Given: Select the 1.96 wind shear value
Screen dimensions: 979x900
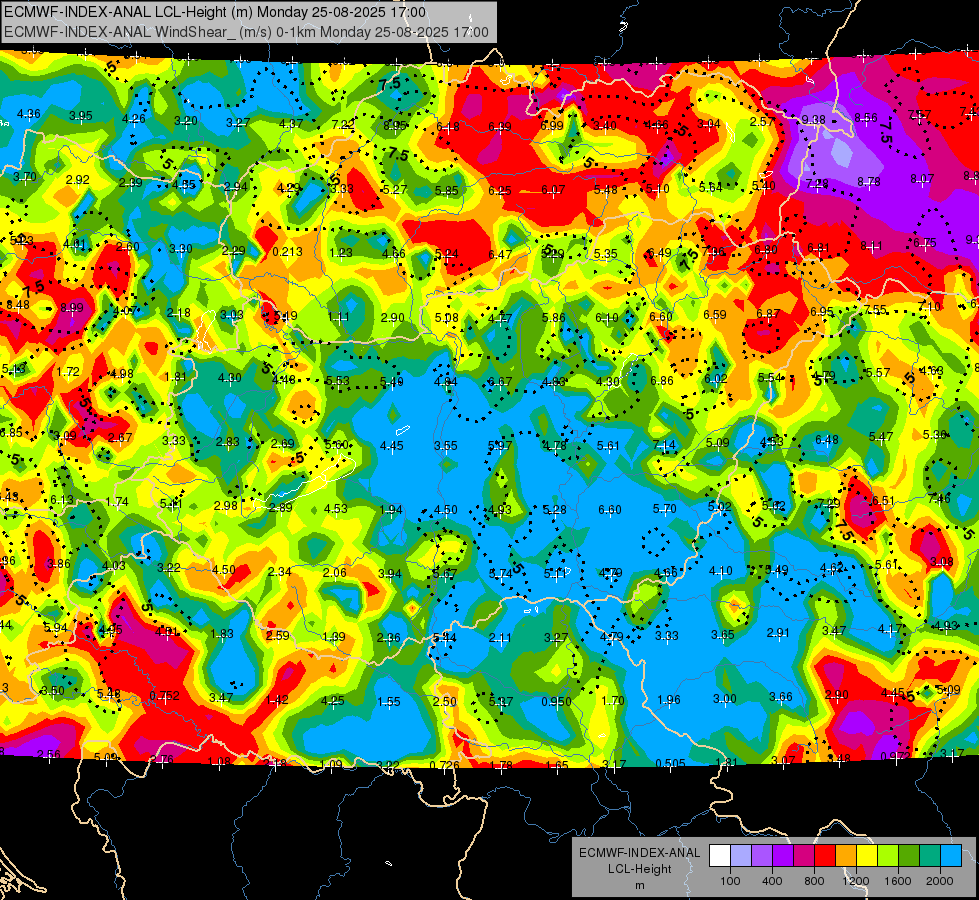Looking at the screenshot, I should 669,699.
